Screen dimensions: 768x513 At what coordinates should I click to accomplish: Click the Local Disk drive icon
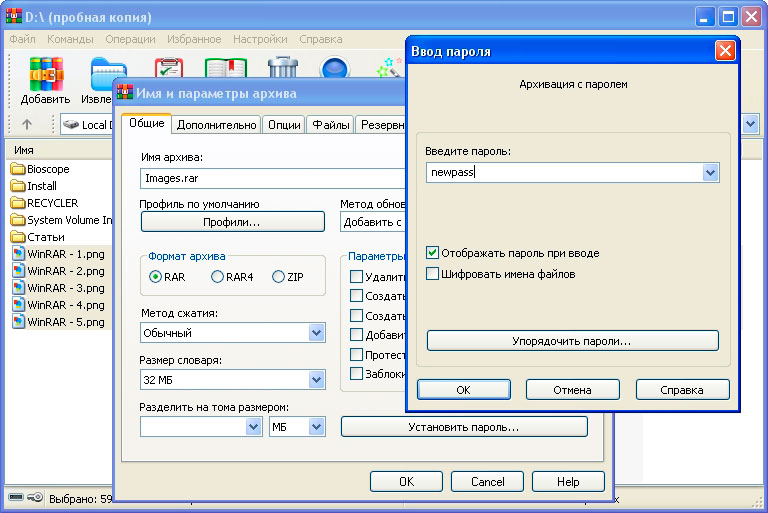pyautogui.click(x=71, y=124)
